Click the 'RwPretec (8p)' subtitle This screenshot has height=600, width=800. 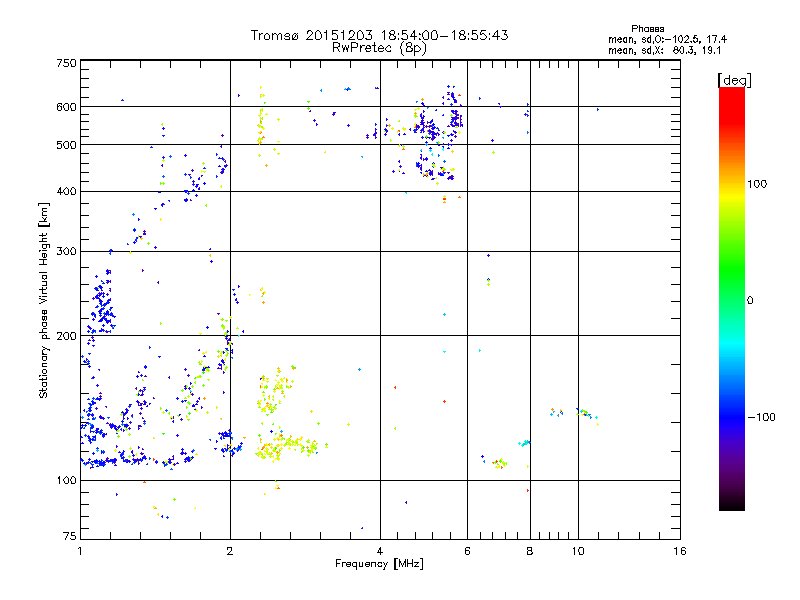379,48
